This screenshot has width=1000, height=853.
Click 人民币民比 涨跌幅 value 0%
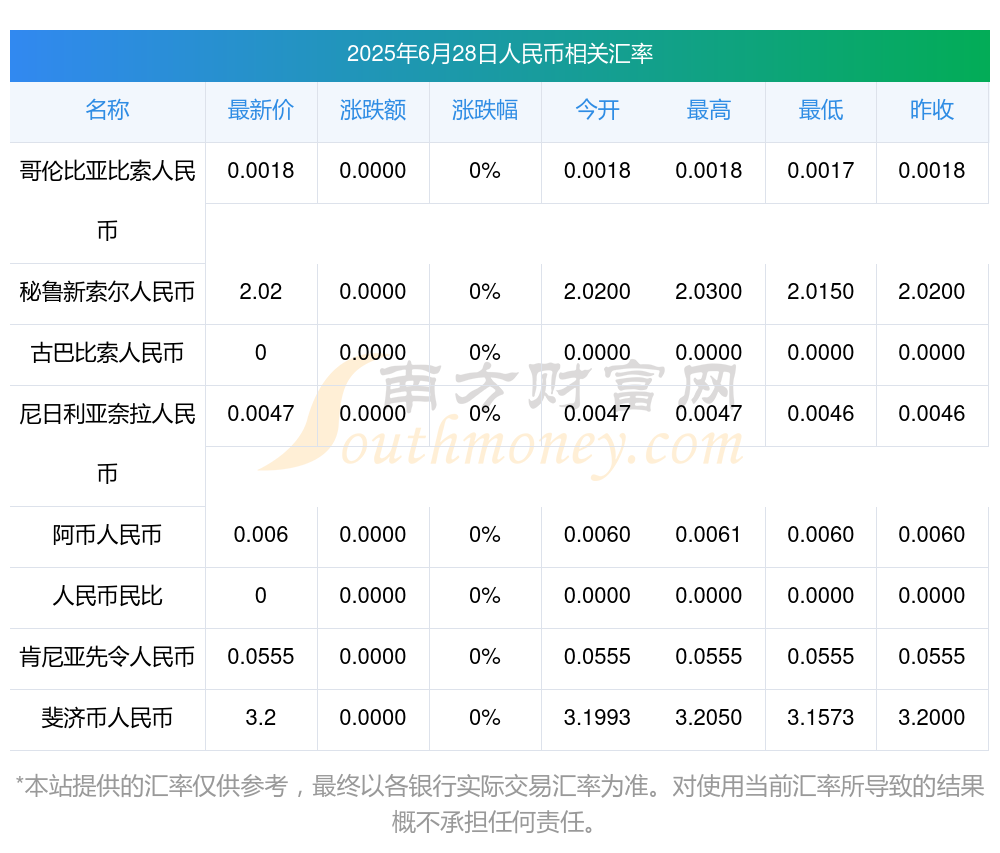click(x=485, y=595)
